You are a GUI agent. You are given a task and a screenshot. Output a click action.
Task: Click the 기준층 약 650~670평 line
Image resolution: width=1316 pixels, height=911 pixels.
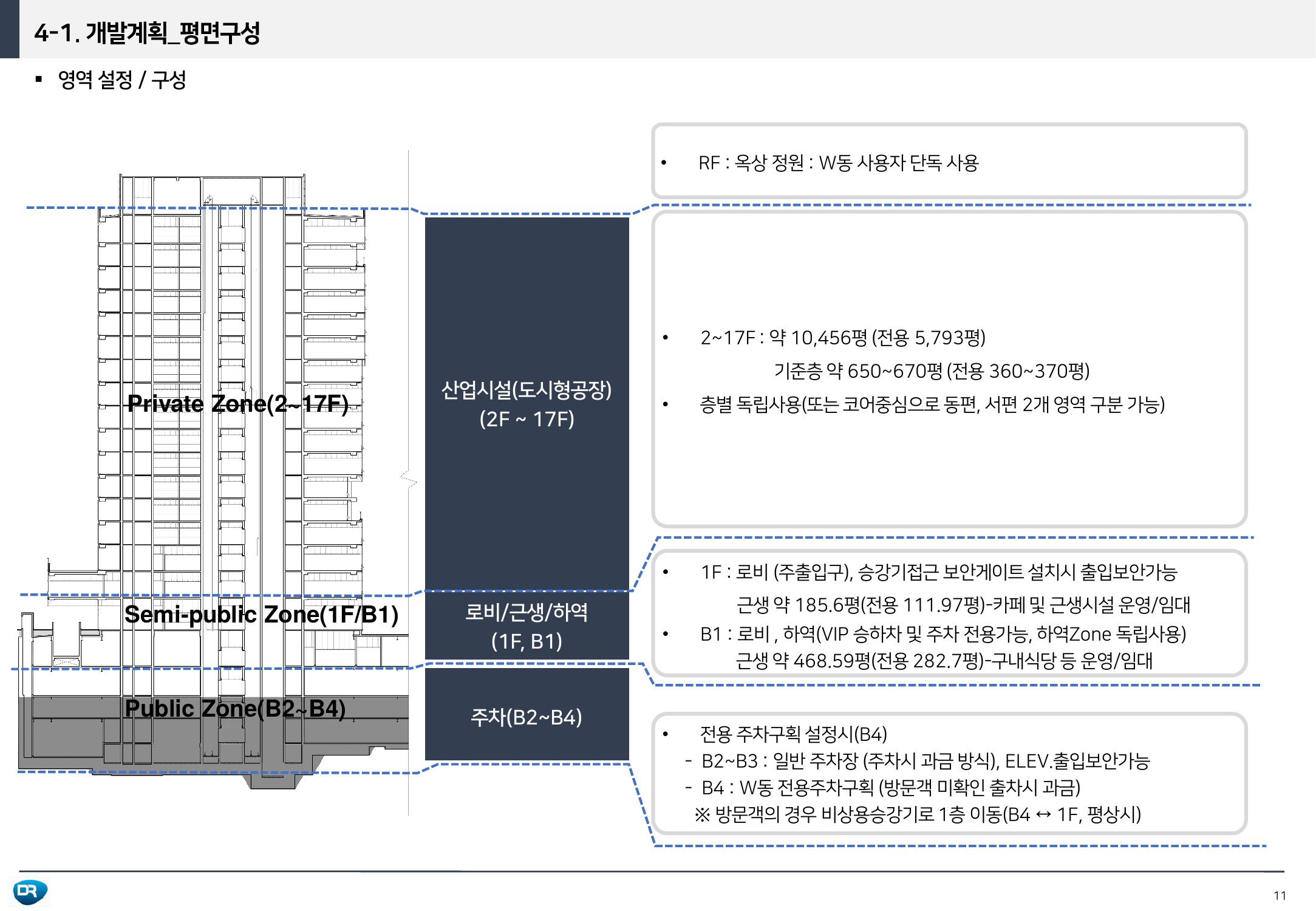(x=932, y=371)
